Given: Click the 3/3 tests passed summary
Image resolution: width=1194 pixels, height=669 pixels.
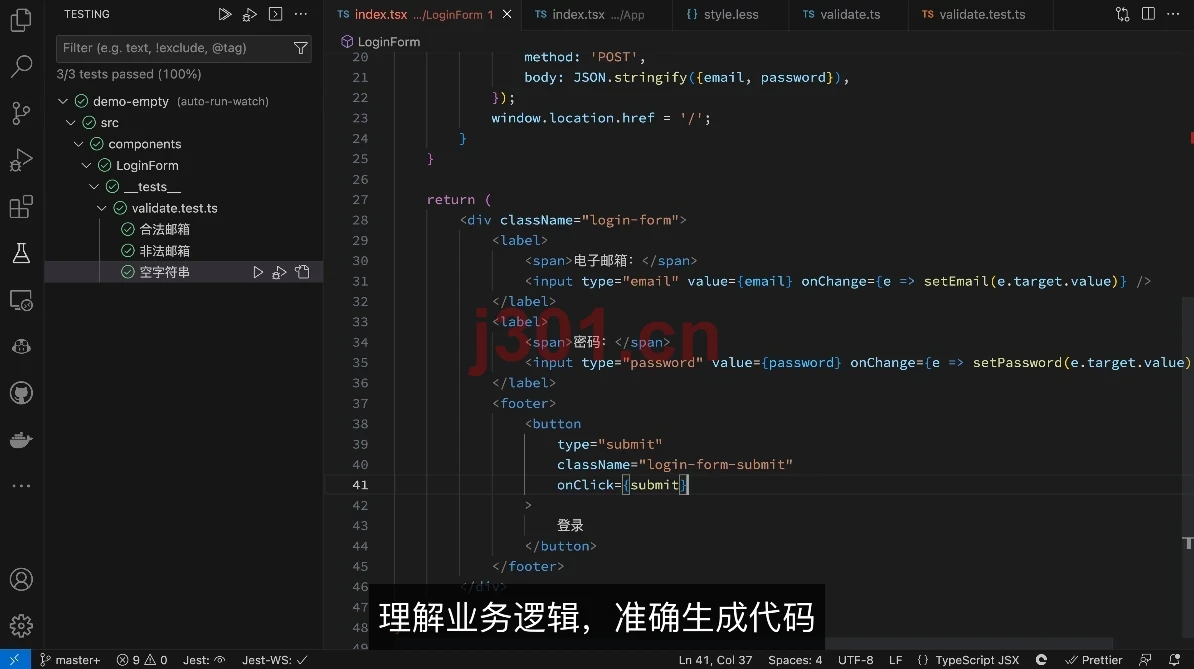Looking at the screenshot, I should [129, 74].
